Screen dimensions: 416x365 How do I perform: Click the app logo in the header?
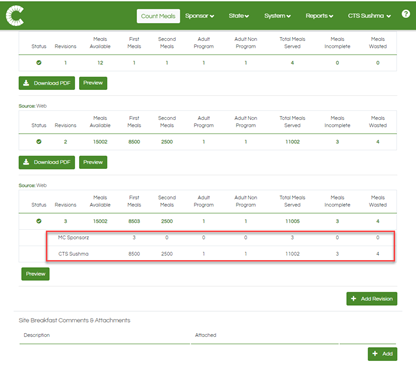click(x=15, y=15)
